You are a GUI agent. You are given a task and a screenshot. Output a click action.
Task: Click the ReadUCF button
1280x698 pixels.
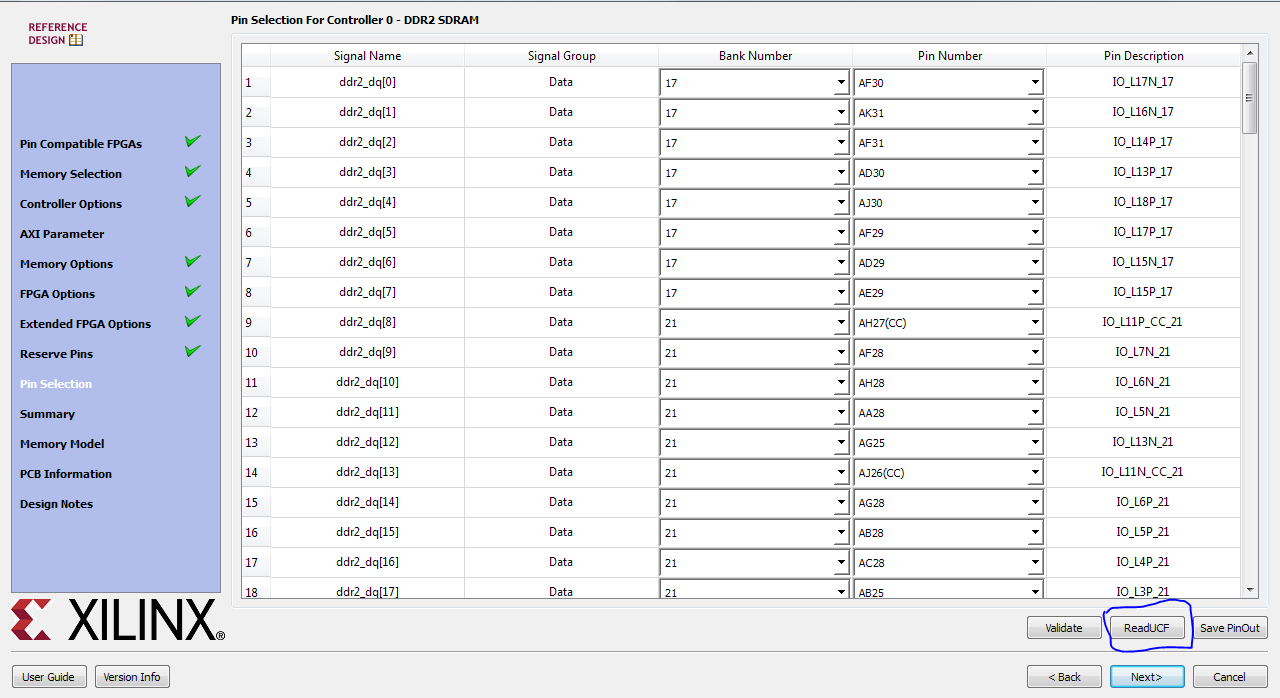1147,628
